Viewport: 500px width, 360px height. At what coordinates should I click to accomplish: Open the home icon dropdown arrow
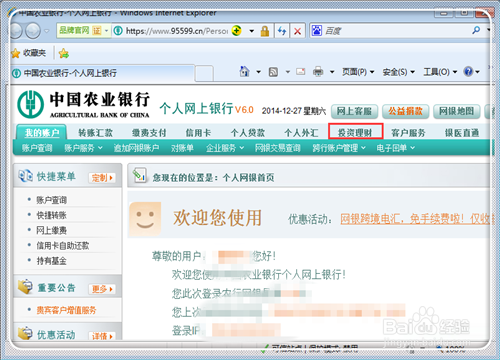(x=258, y=72)
